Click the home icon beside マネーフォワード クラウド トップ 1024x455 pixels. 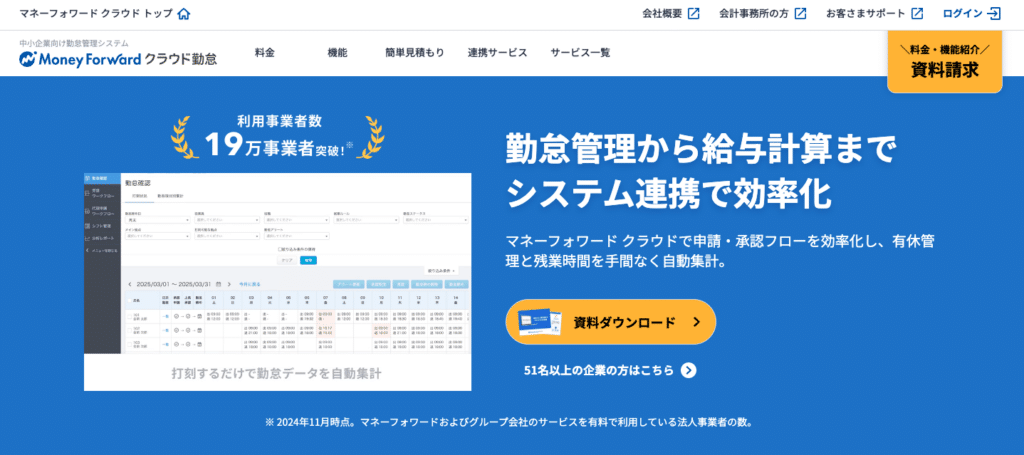[184, 14]
